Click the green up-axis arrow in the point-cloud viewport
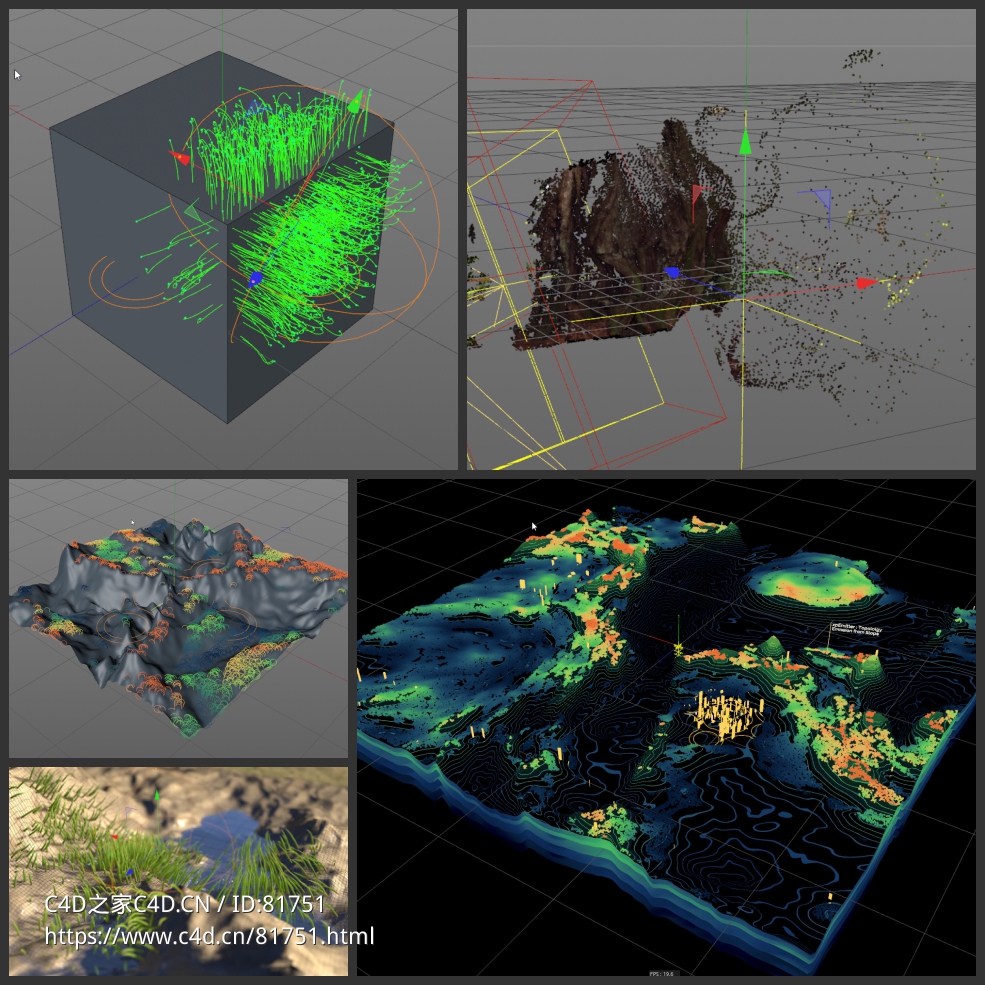Image resolution: width=985 pixels, height=985 pixels. coord(744,145)
